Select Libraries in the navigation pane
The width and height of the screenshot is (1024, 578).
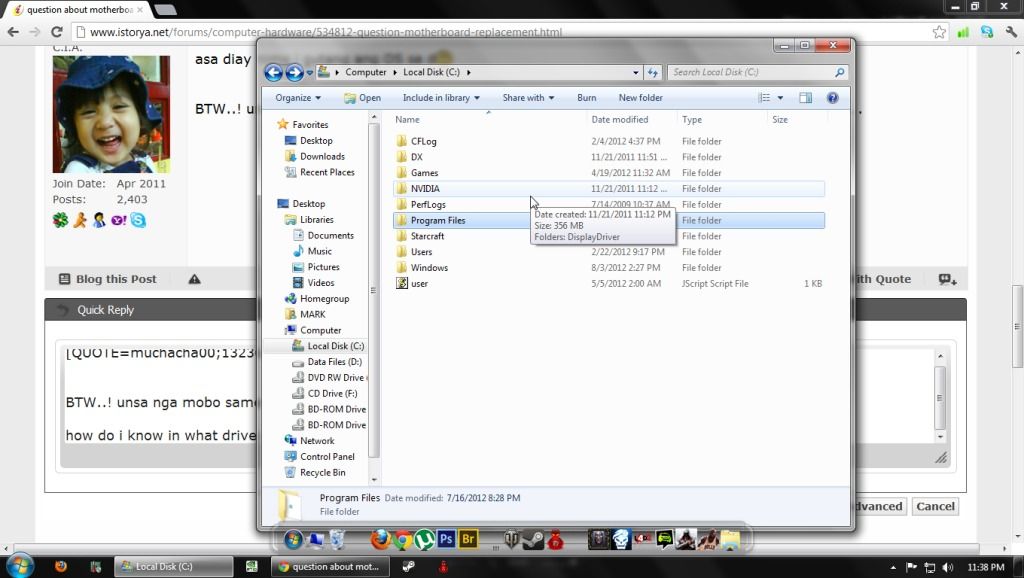click(317, 220)
